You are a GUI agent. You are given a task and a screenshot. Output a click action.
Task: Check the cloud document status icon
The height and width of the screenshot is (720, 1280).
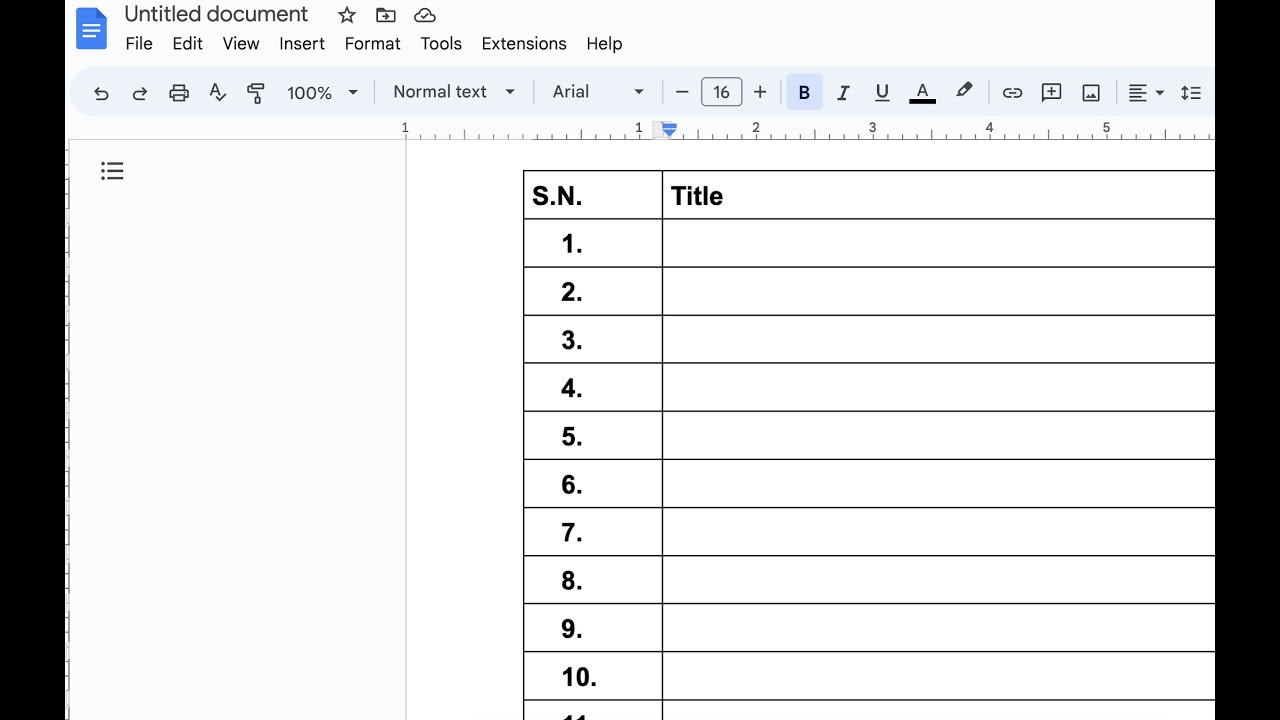424,15
